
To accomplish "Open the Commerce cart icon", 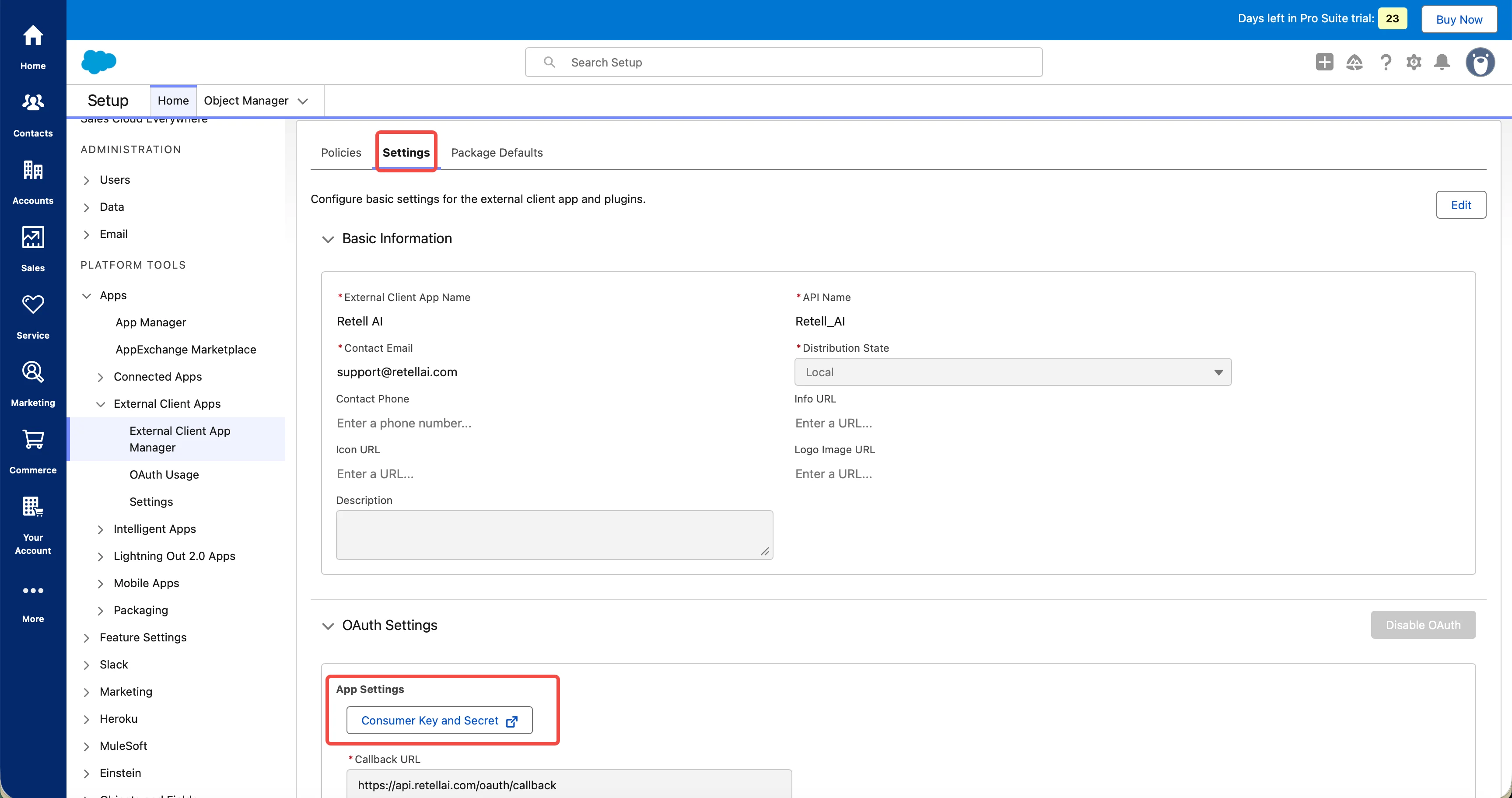I will point(33,440).
